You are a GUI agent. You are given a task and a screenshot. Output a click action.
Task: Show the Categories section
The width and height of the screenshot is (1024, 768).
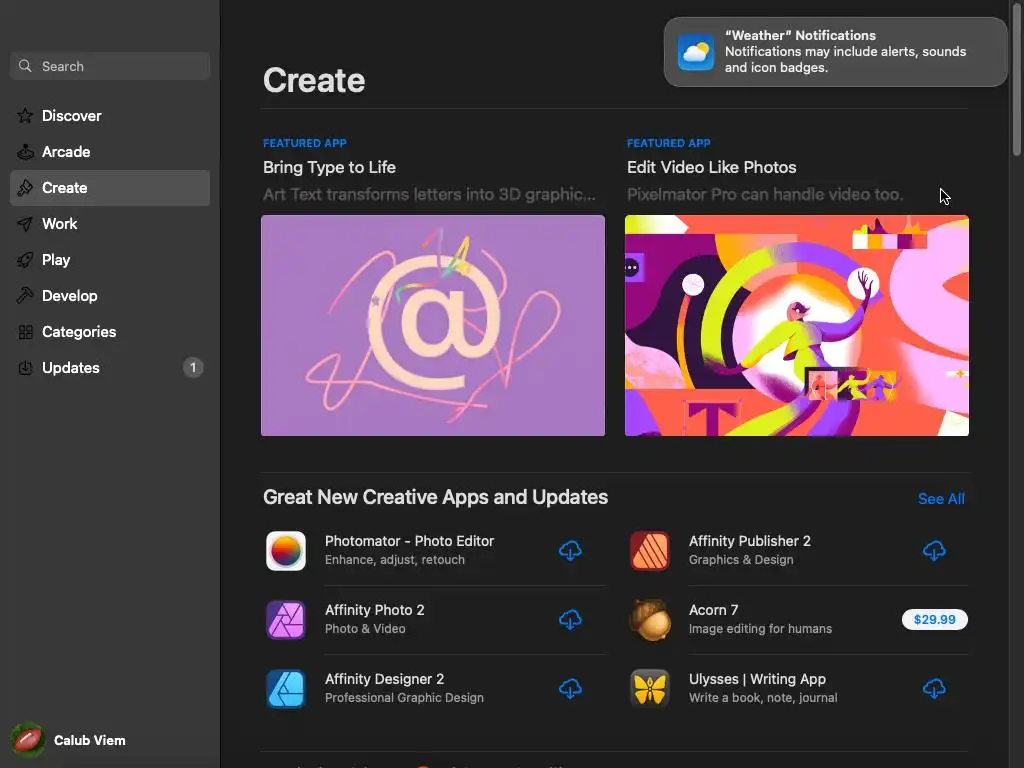click(110, 332)
